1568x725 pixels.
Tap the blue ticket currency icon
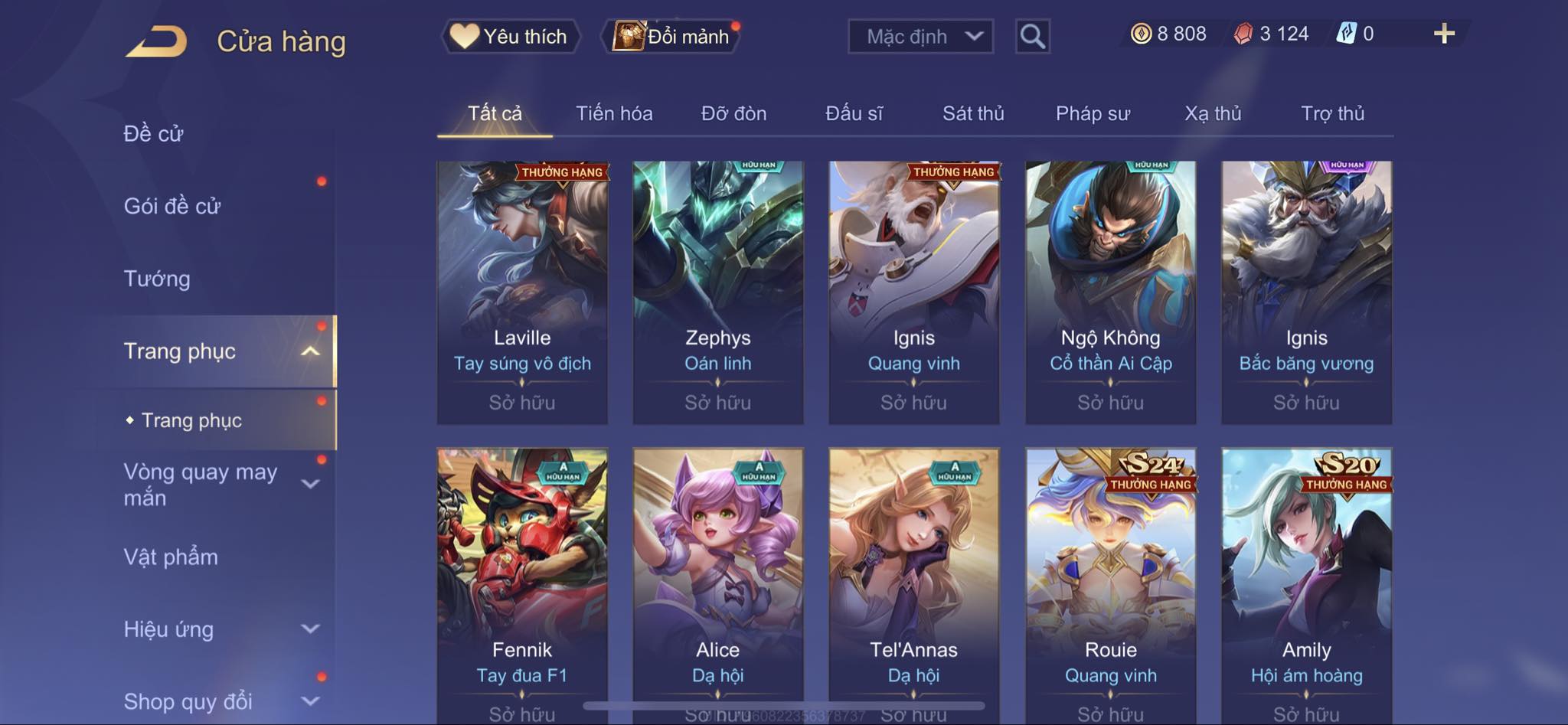click(1346, 34)
